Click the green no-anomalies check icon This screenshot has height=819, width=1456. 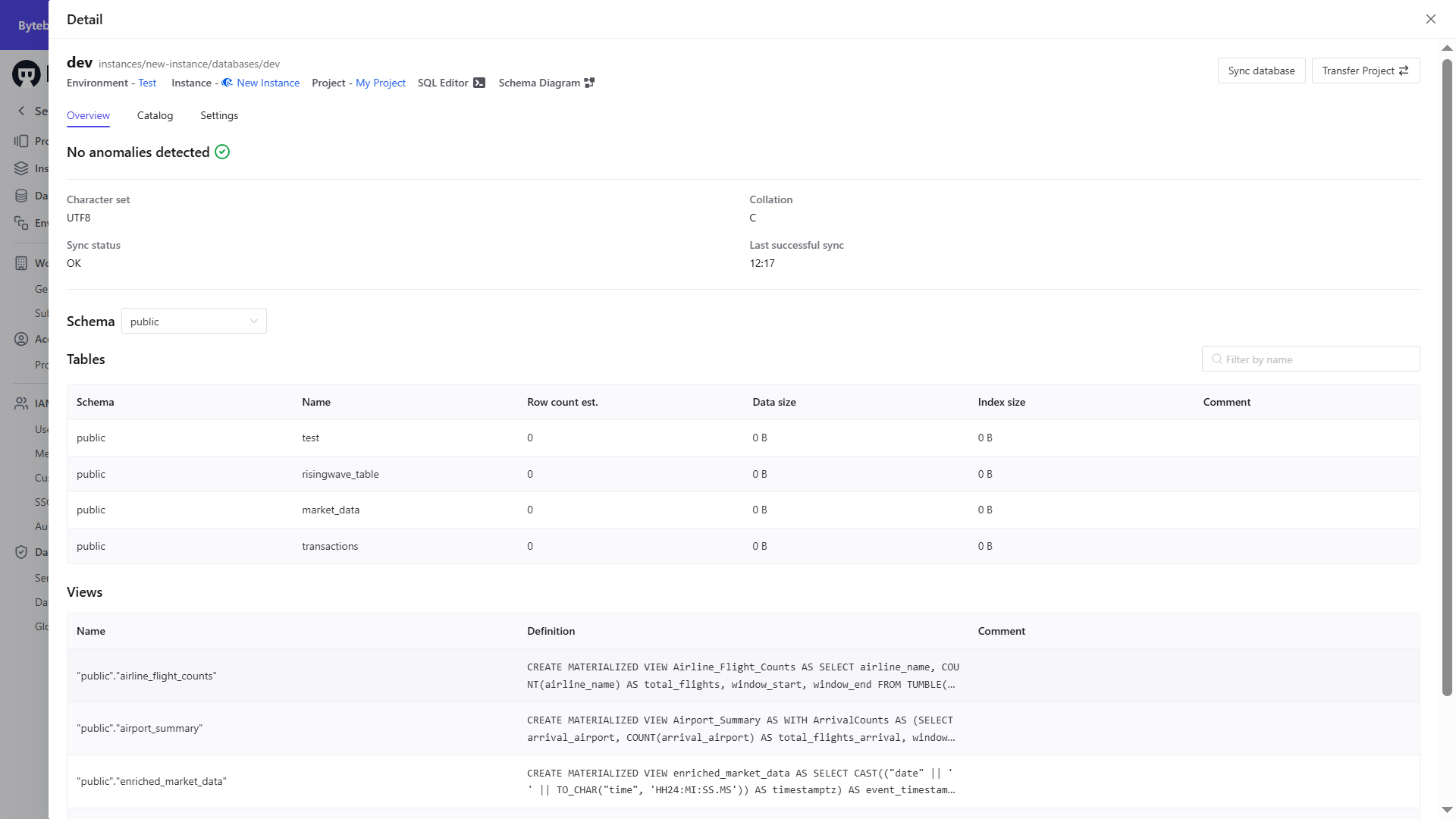click(x=222, y=152)
